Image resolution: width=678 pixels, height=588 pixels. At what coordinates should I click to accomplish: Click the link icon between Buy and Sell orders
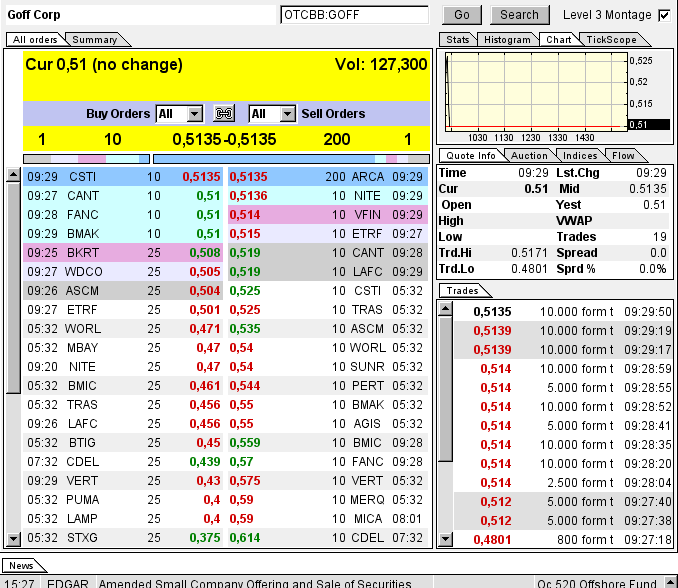[224, 114]
